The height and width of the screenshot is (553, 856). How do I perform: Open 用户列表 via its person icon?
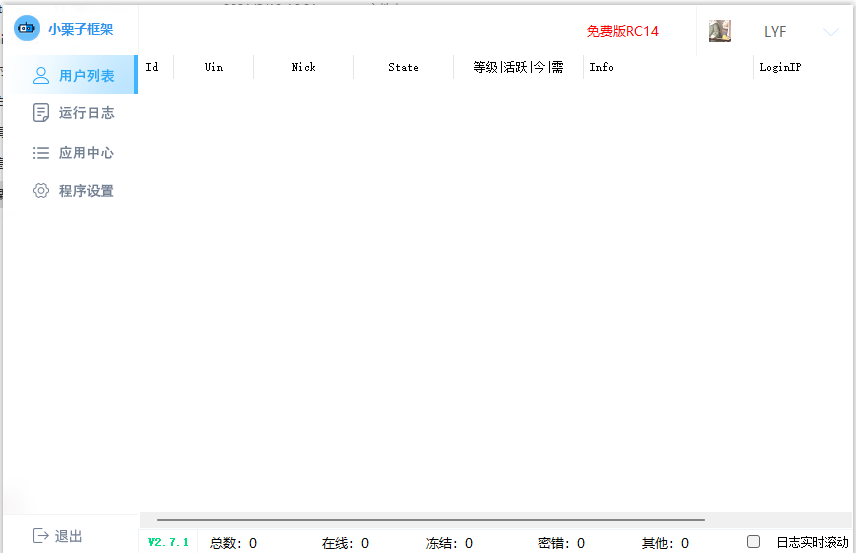pos(41,75)
